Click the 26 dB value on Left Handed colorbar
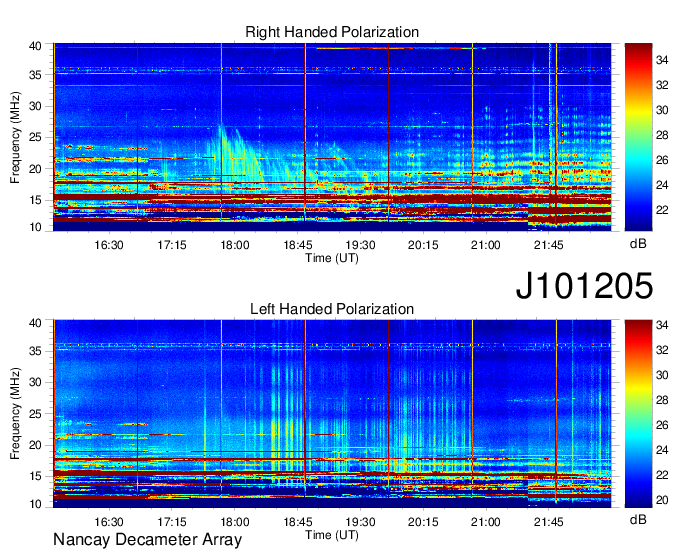The width and height of the screenshot is (680, 552). tap(662, 425)
